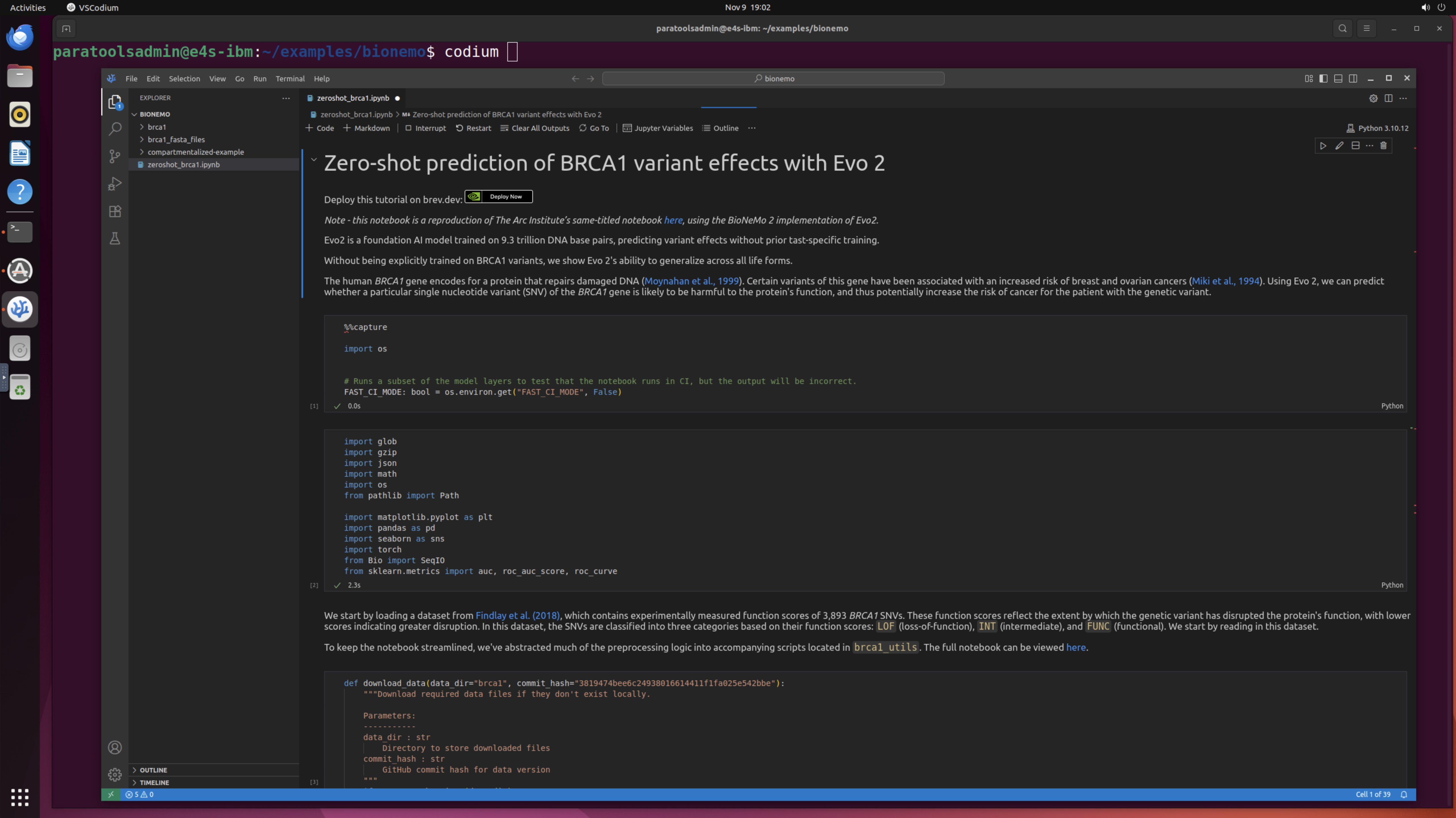
Task: Expand the OUTLINE section
Action: (x=153, y=770)
